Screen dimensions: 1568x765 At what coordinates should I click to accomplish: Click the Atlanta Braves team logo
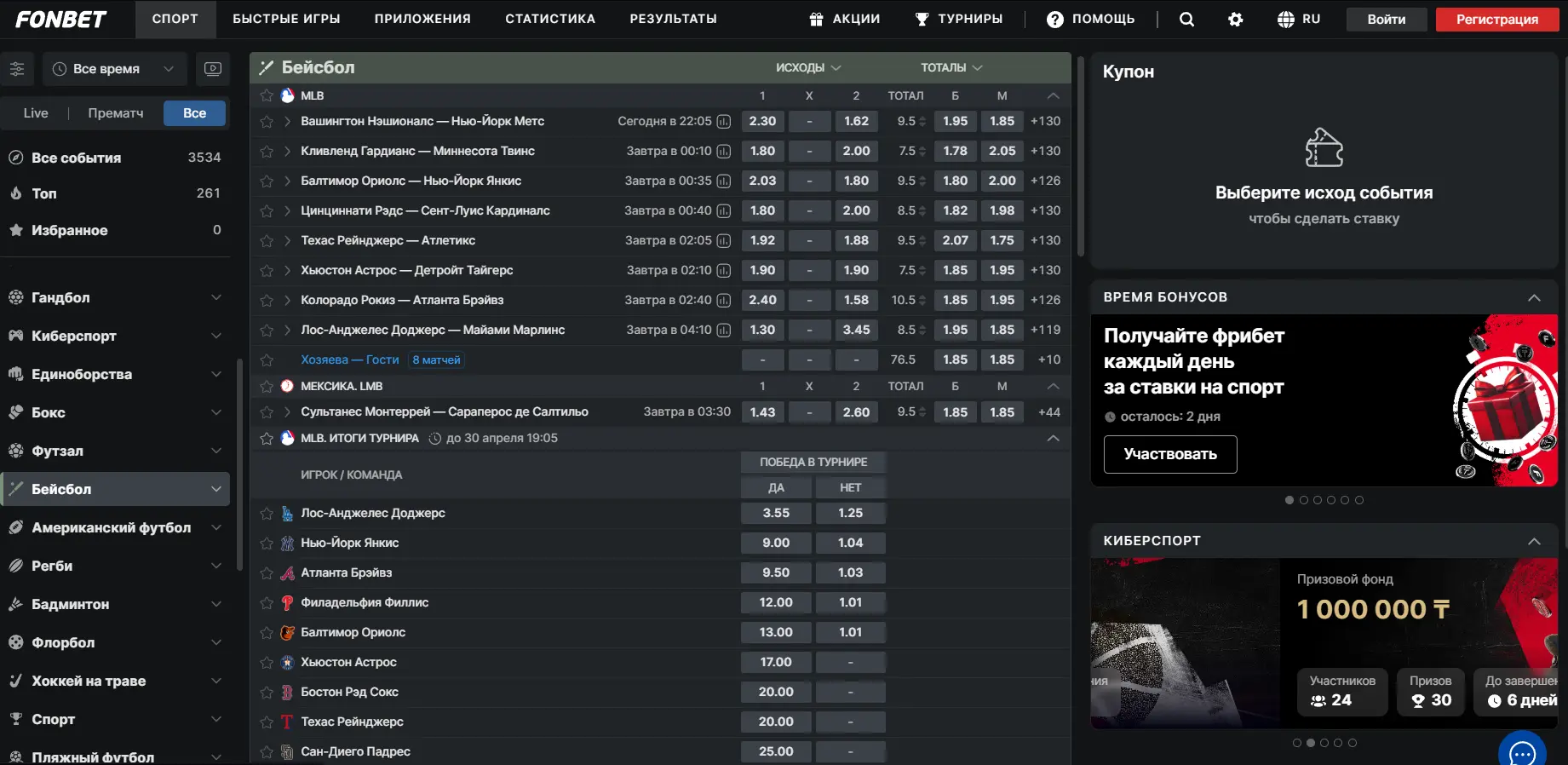288,572
